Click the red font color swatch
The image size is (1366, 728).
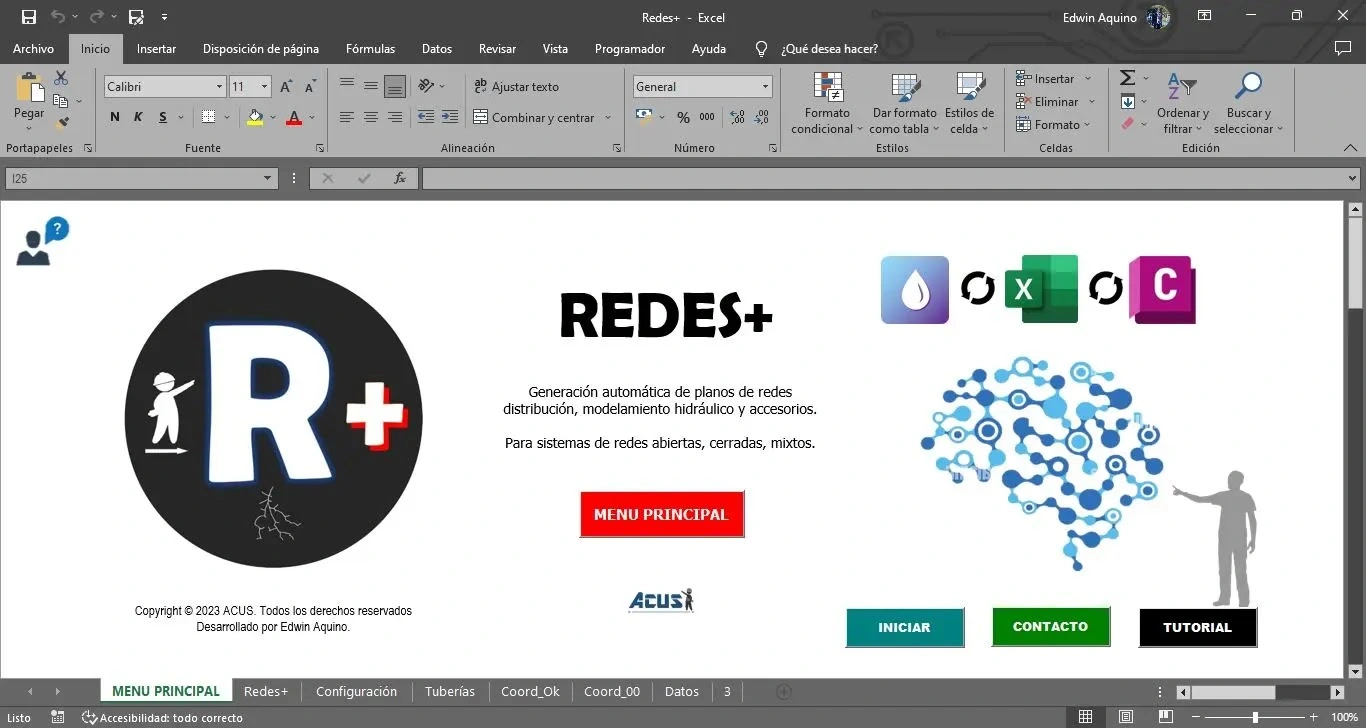coord(294,117)
